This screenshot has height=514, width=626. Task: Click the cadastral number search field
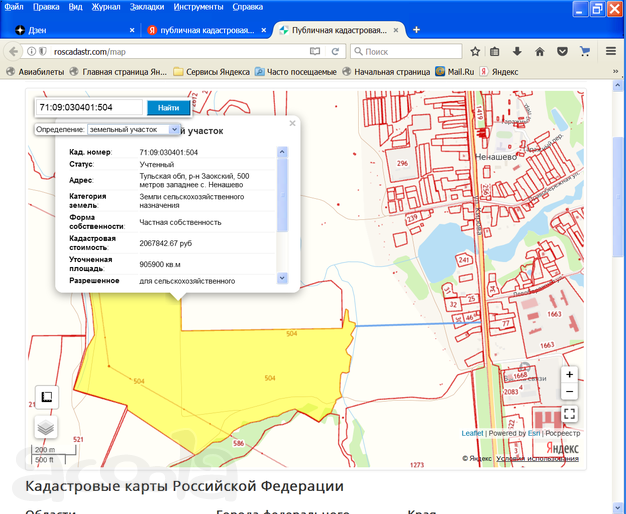click(x=89, y=107)
